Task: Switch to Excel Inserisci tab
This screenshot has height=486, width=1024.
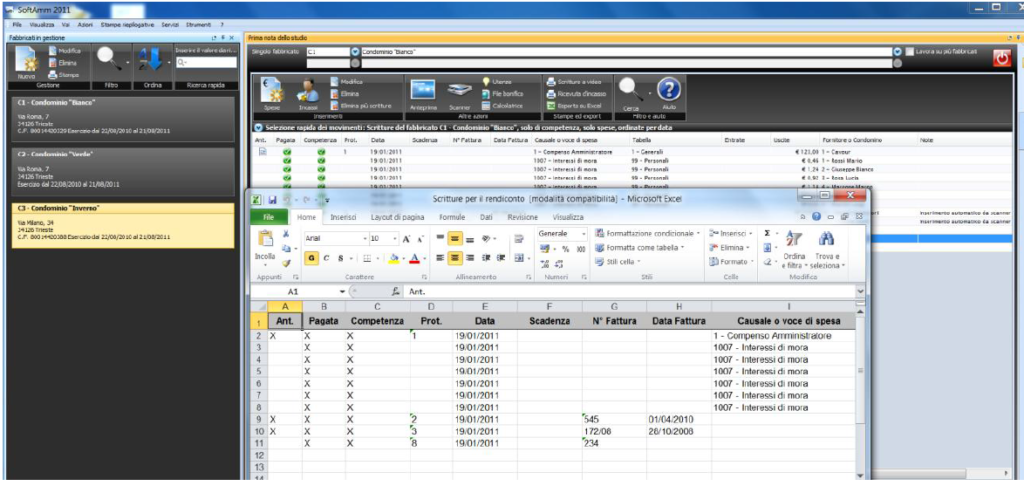Action: pos(343,217)
